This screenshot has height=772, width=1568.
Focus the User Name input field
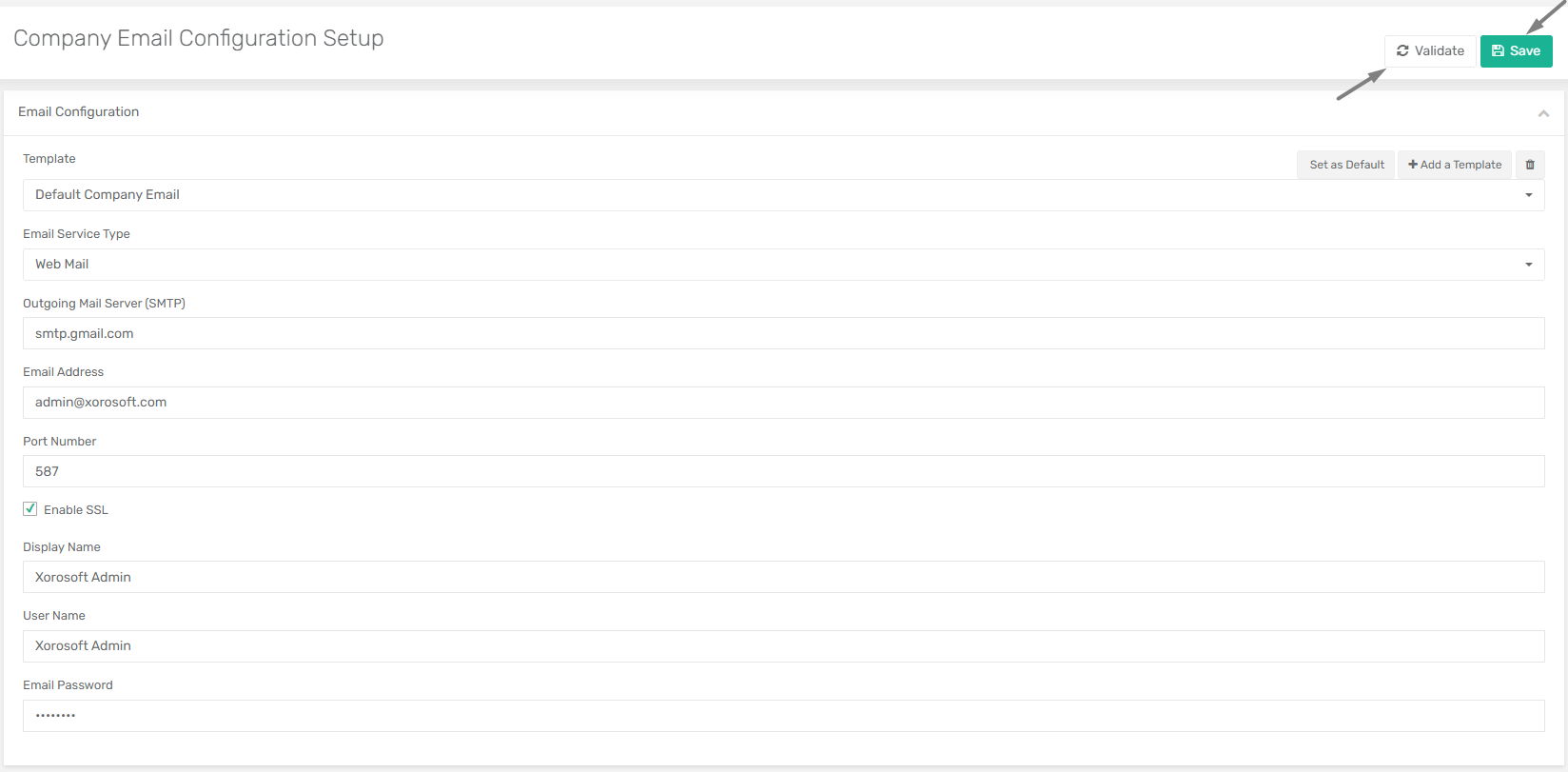tap(784, 646)
